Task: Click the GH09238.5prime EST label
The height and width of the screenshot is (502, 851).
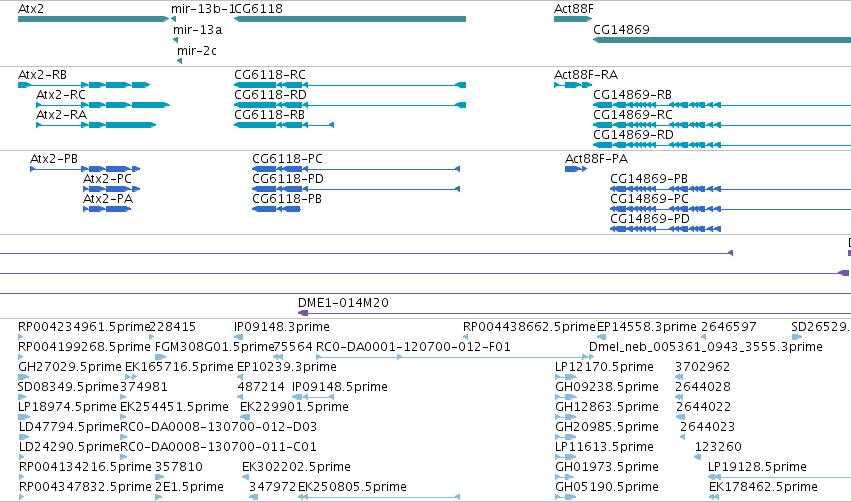Action: (607, 386)
